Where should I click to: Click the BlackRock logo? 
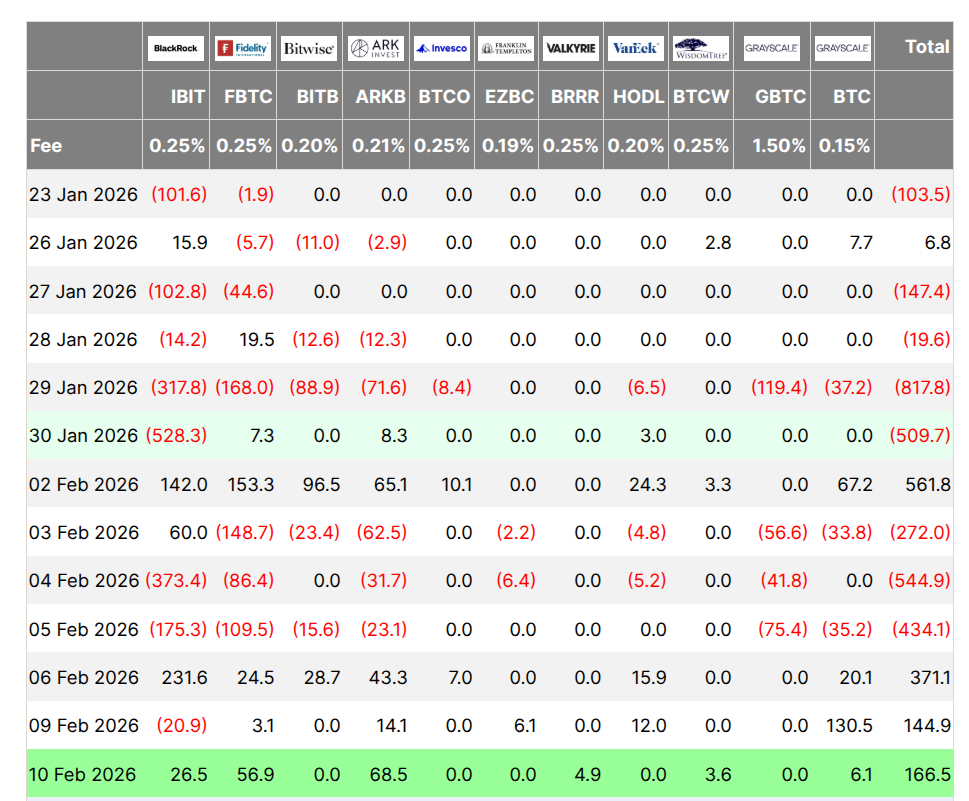click(176, 48)
